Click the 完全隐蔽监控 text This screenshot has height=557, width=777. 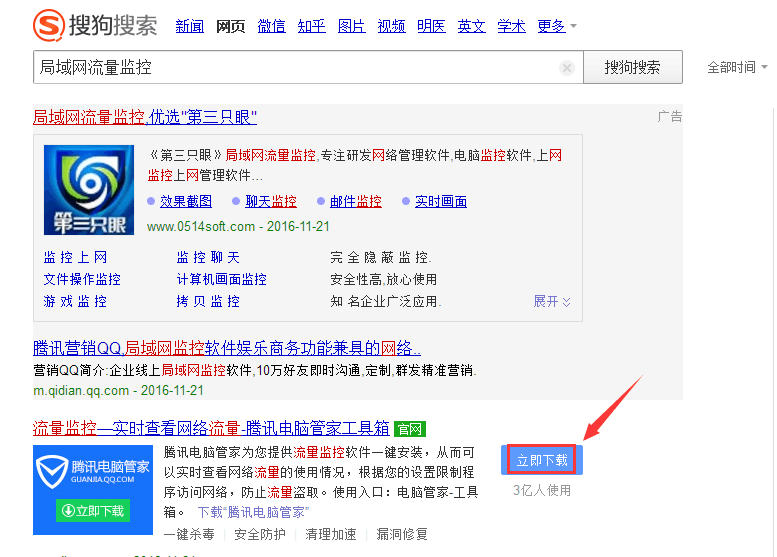(380, 257)
